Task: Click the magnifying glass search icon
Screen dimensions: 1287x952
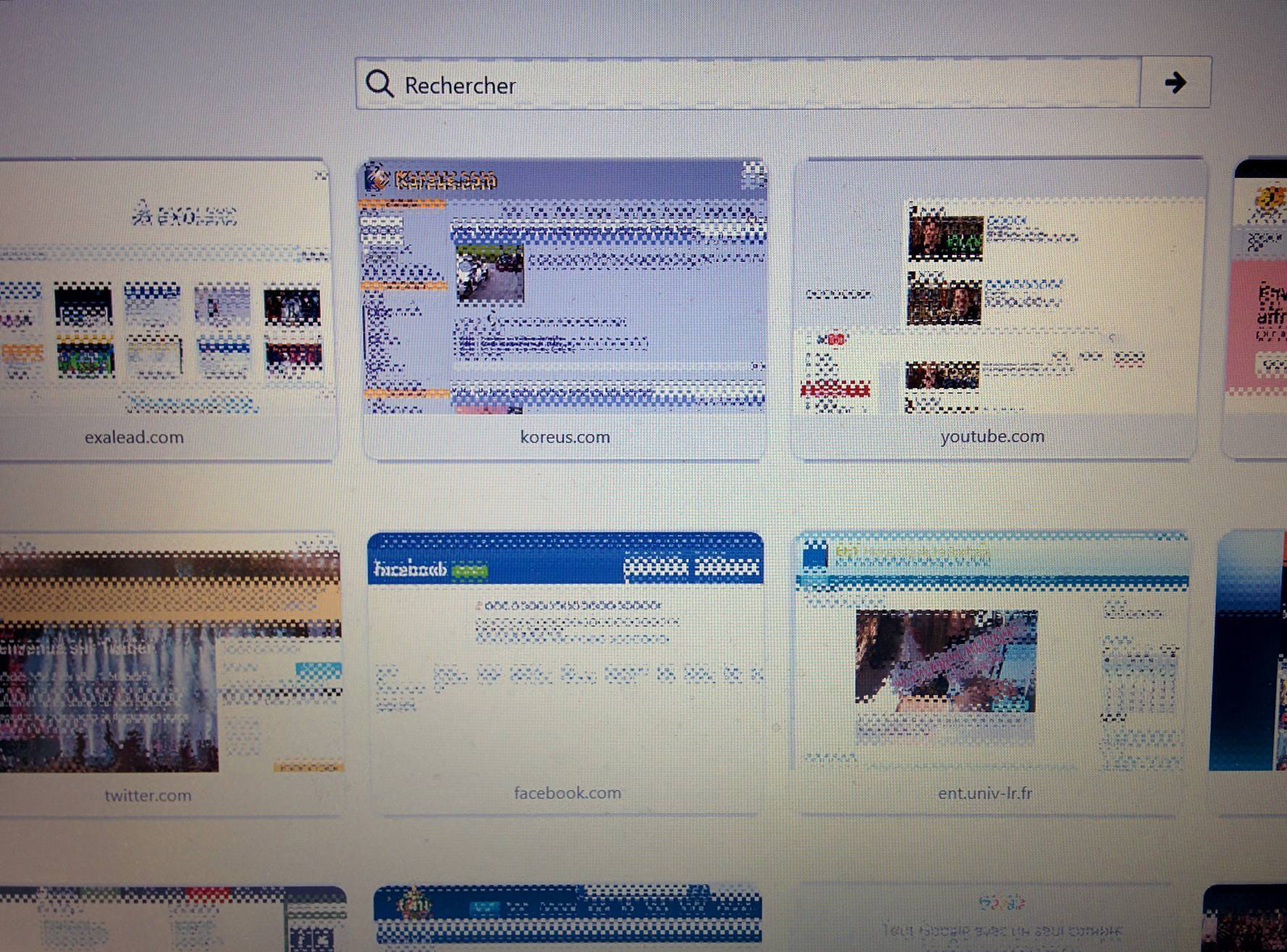Action: click(x=379, y=84)
